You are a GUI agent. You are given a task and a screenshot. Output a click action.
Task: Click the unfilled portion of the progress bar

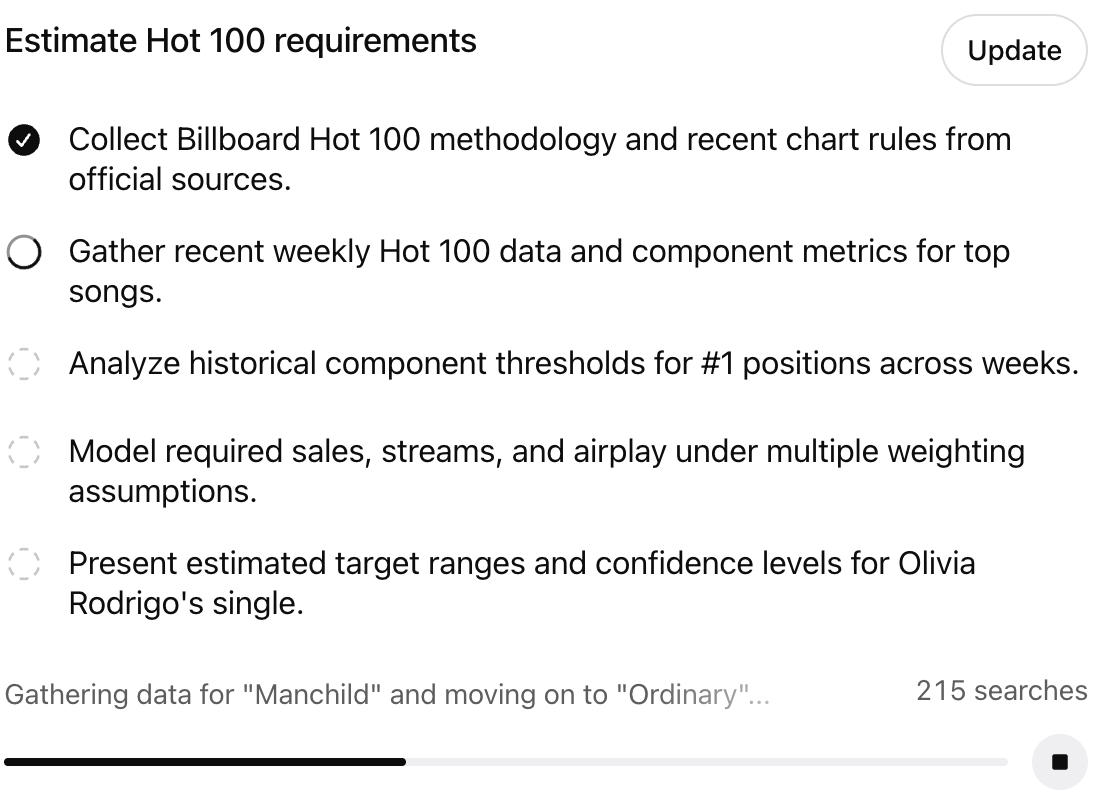coord(707,762)
